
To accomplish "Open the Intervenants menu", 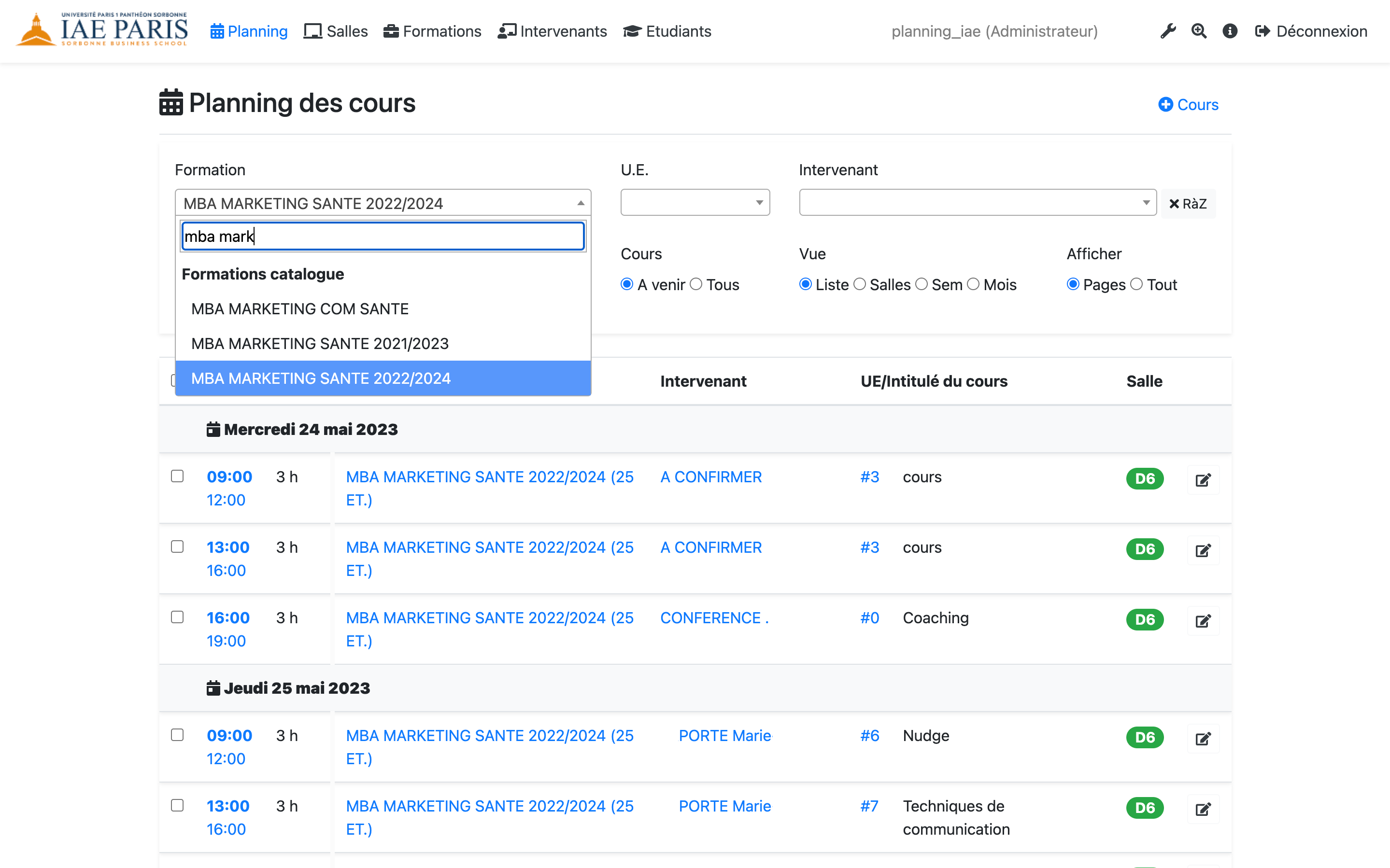I will coord(553,31).
